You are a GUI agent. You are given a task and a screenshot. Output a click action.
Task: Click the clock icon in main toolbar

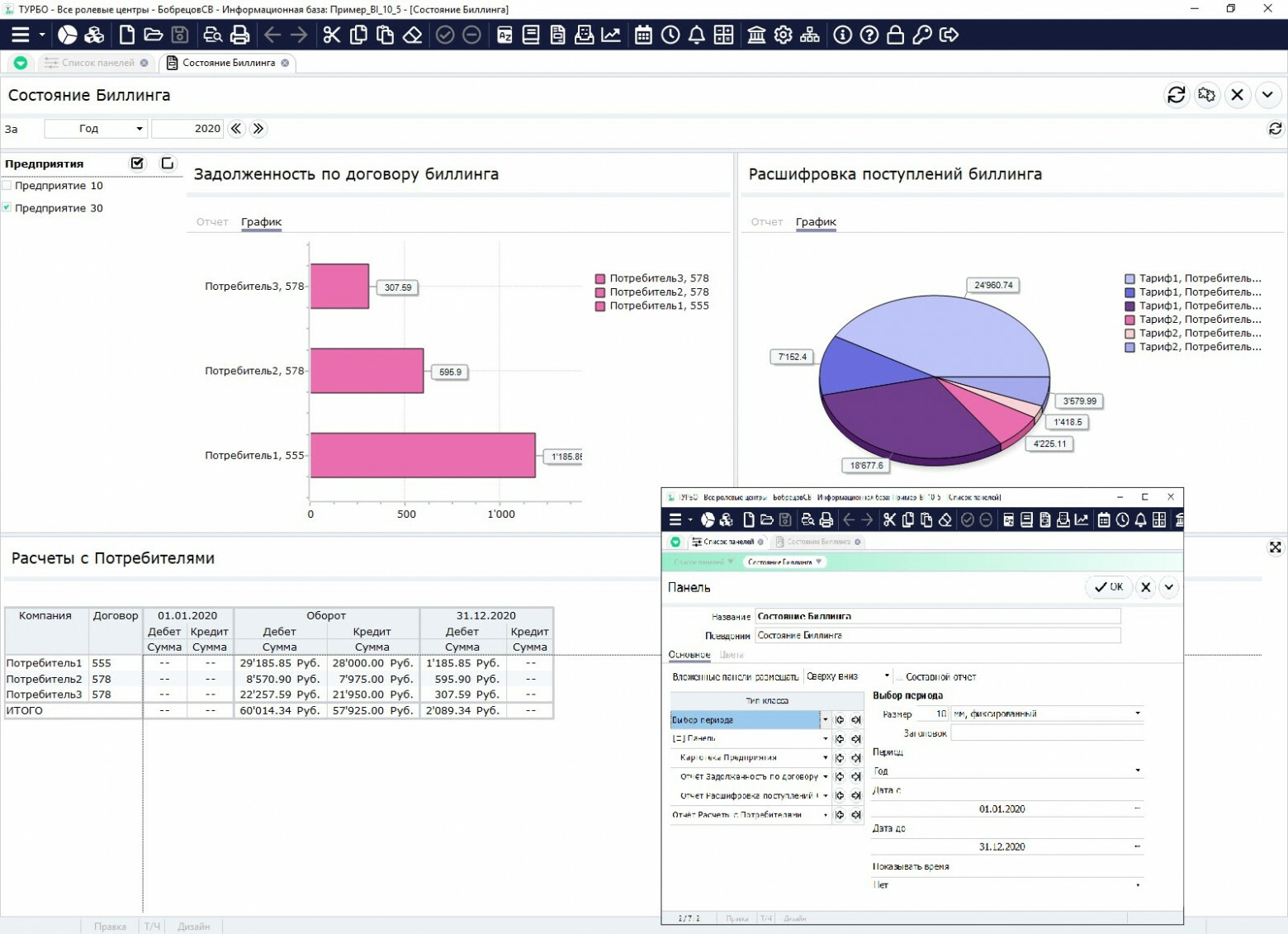(670, 35)
